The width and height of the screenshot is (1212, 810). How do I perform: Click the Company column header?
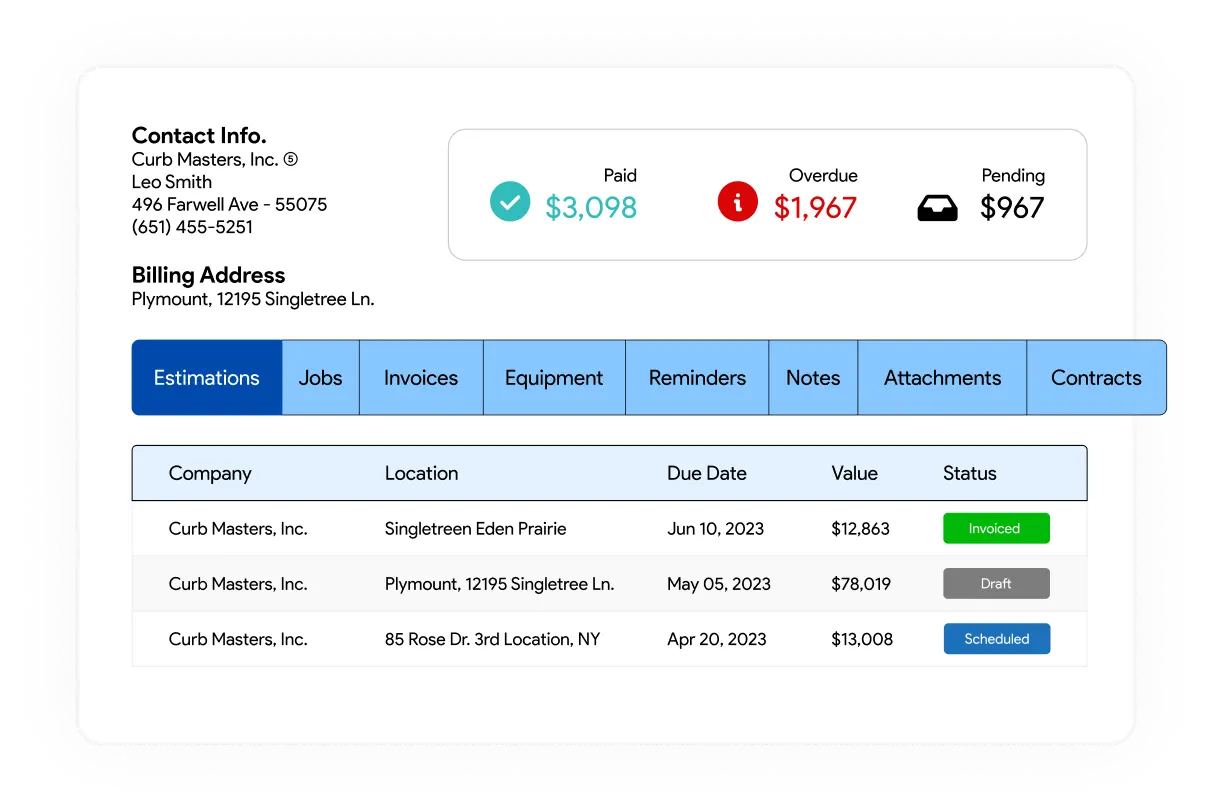tap(210, 473)
